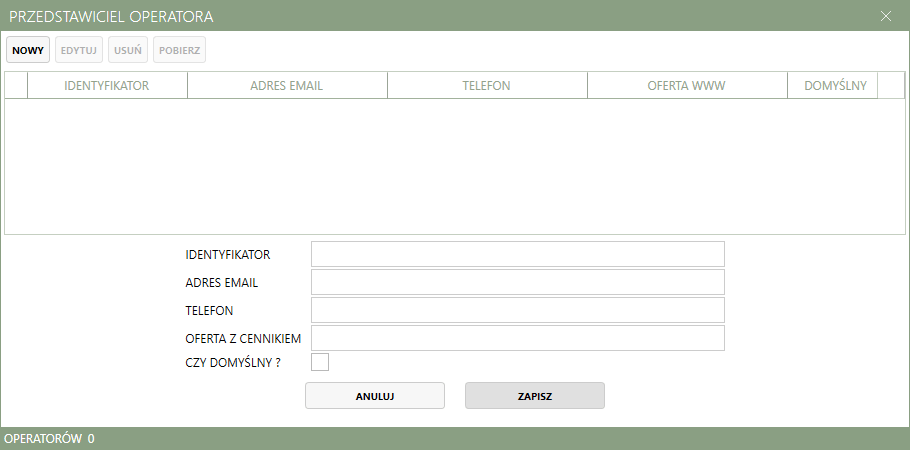Focus the OFERTA Z CENNIKIEM input field
Screen dimensions: 910x450
[x=517, y=338]
